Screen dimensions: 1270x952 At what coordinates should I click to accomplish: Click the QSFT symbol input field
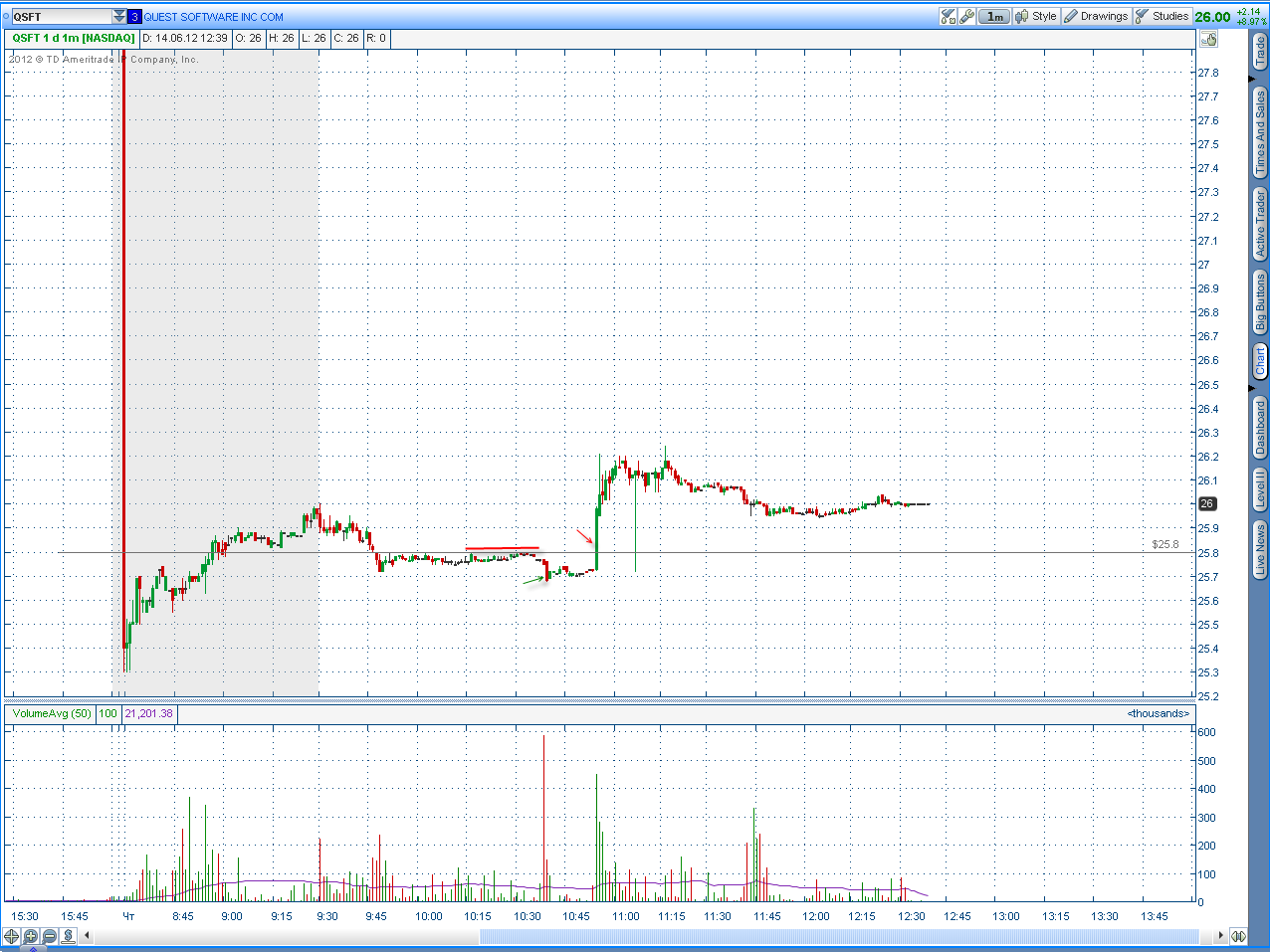click(x=62, y=17)
